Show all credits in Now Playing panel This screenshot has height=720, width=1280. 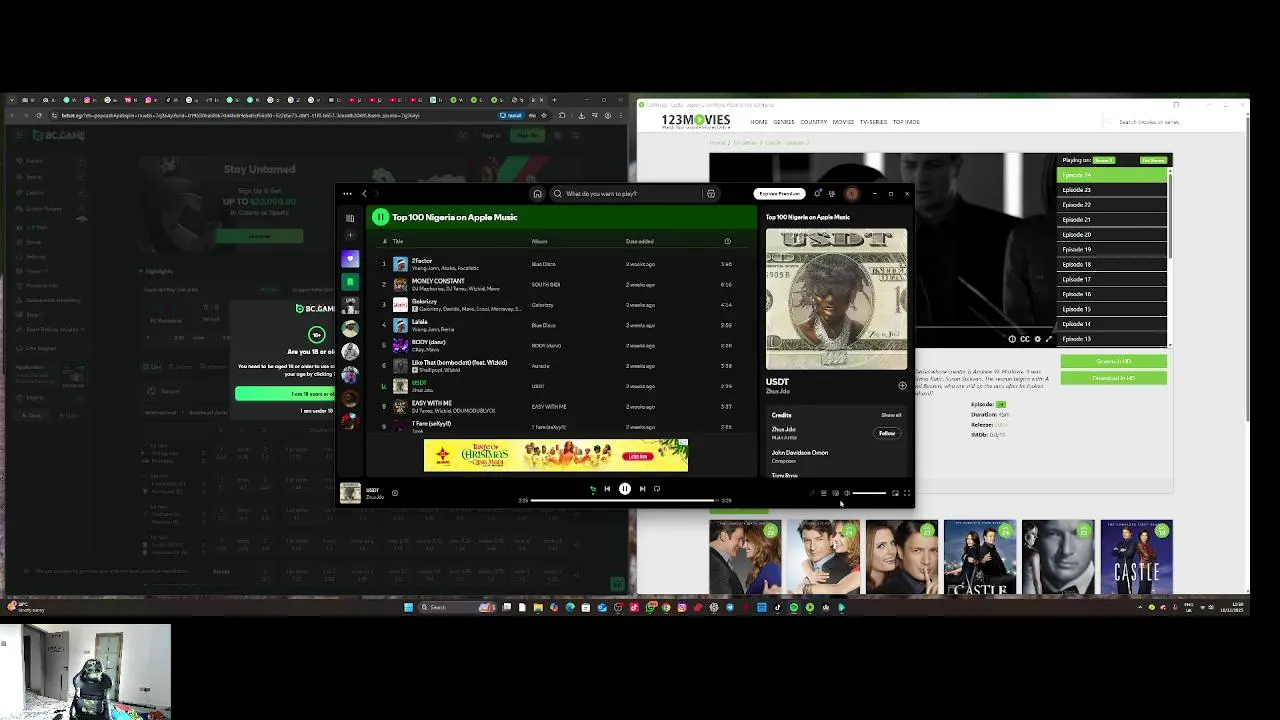pos(891,415)
